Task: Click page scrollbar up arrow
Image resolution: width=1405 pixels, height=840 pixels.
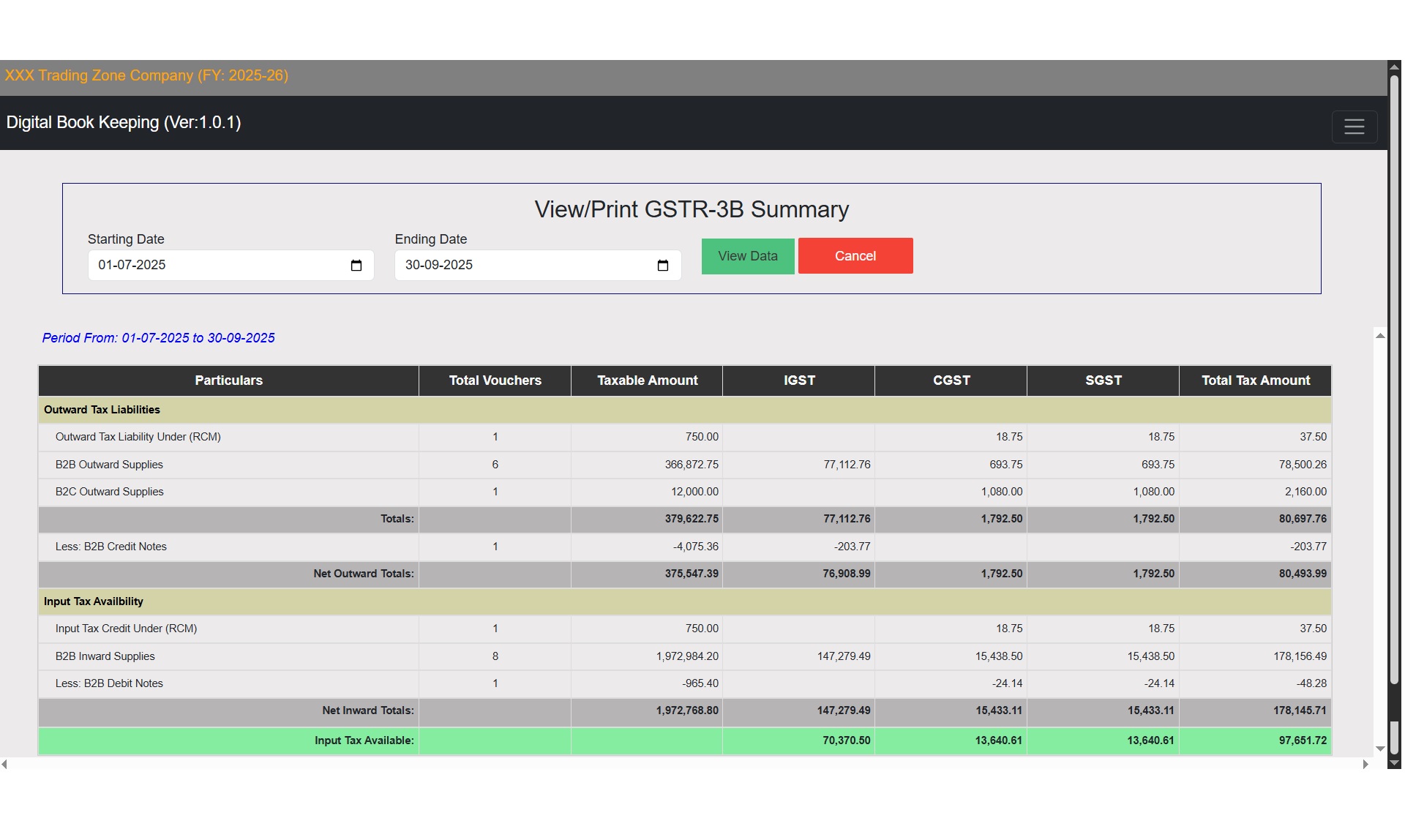Action: tap(1395, 67)
